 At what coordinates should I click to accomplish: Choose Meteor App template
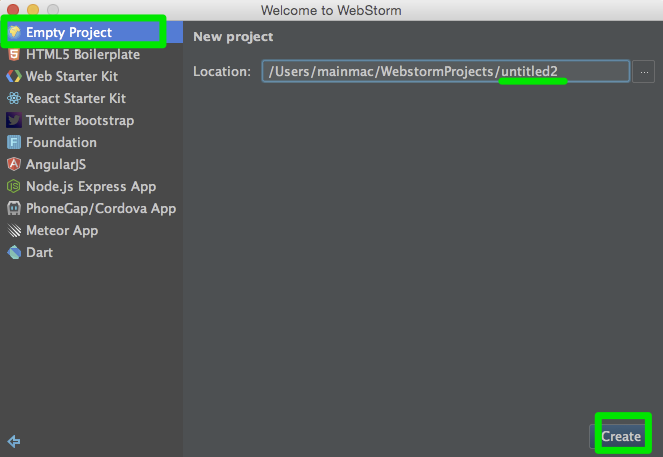tap(91, 230)
